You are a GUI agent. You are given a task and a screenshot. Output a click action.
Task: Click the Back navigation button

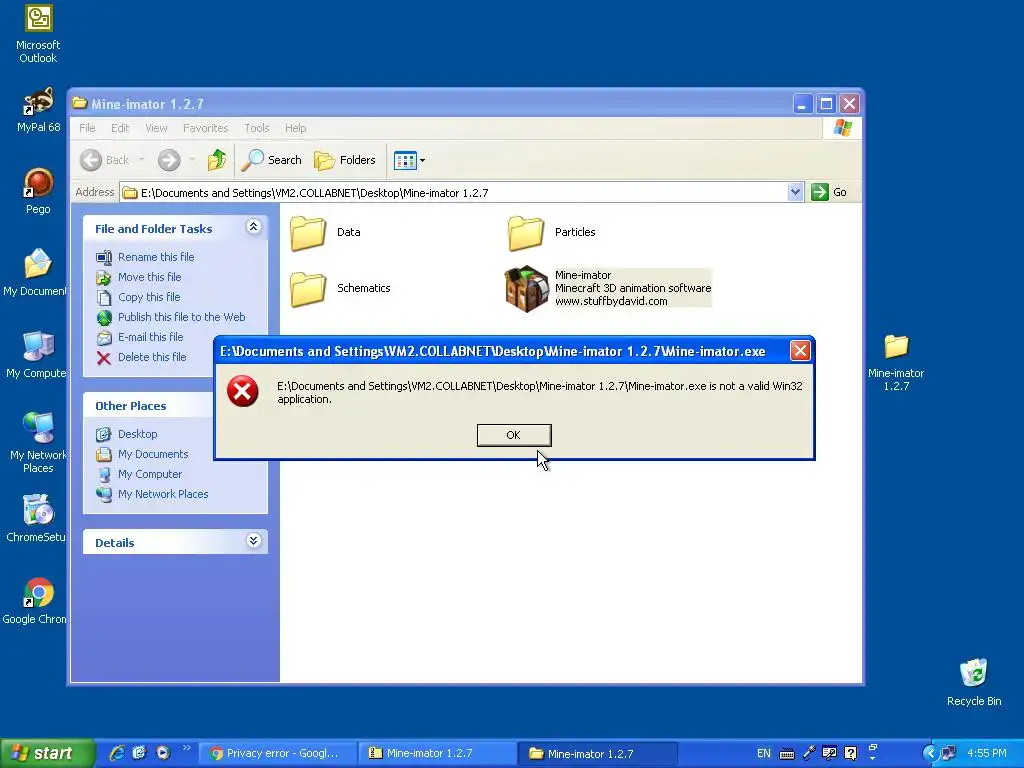[x=104, y=160]
